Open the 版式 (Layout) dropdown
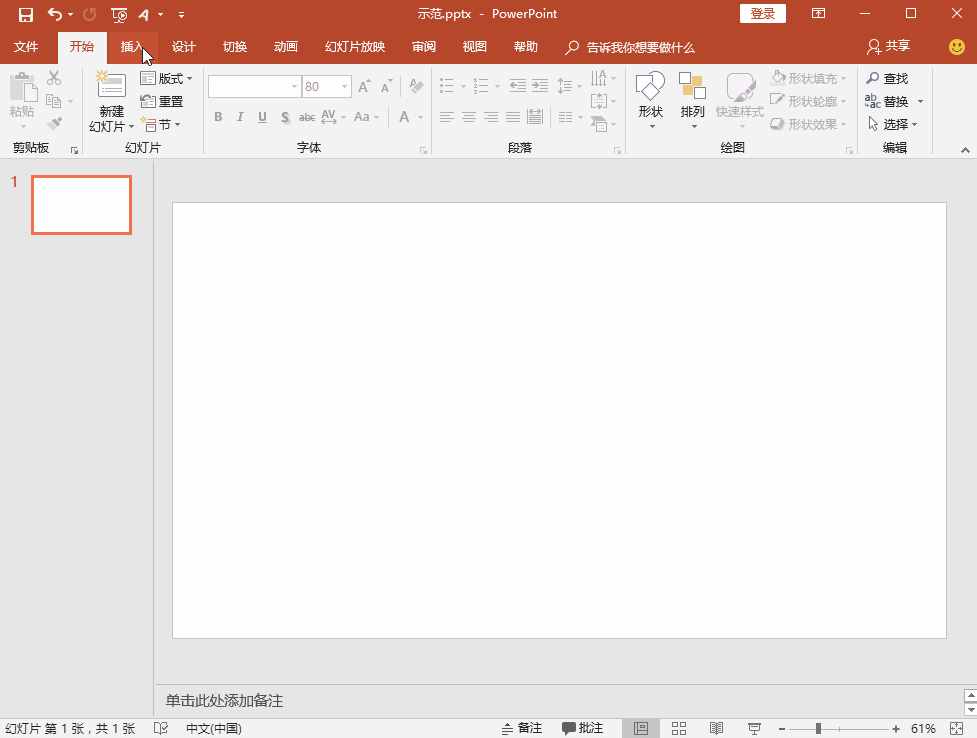977x738 pixels. click(165, 78)
